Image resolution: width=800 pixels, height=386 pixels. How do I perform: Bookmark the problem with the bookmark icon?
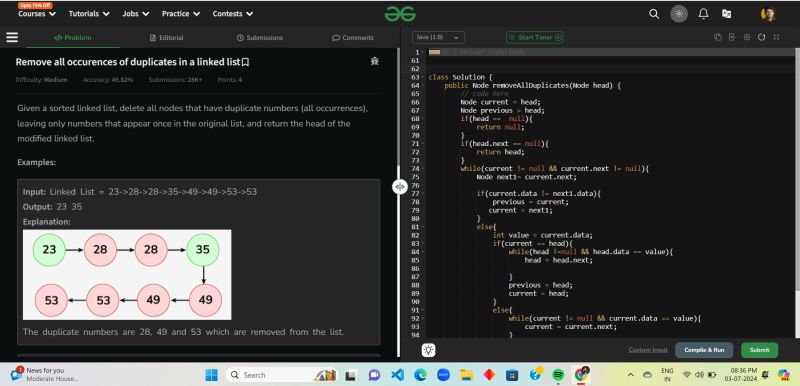point(245,62)
